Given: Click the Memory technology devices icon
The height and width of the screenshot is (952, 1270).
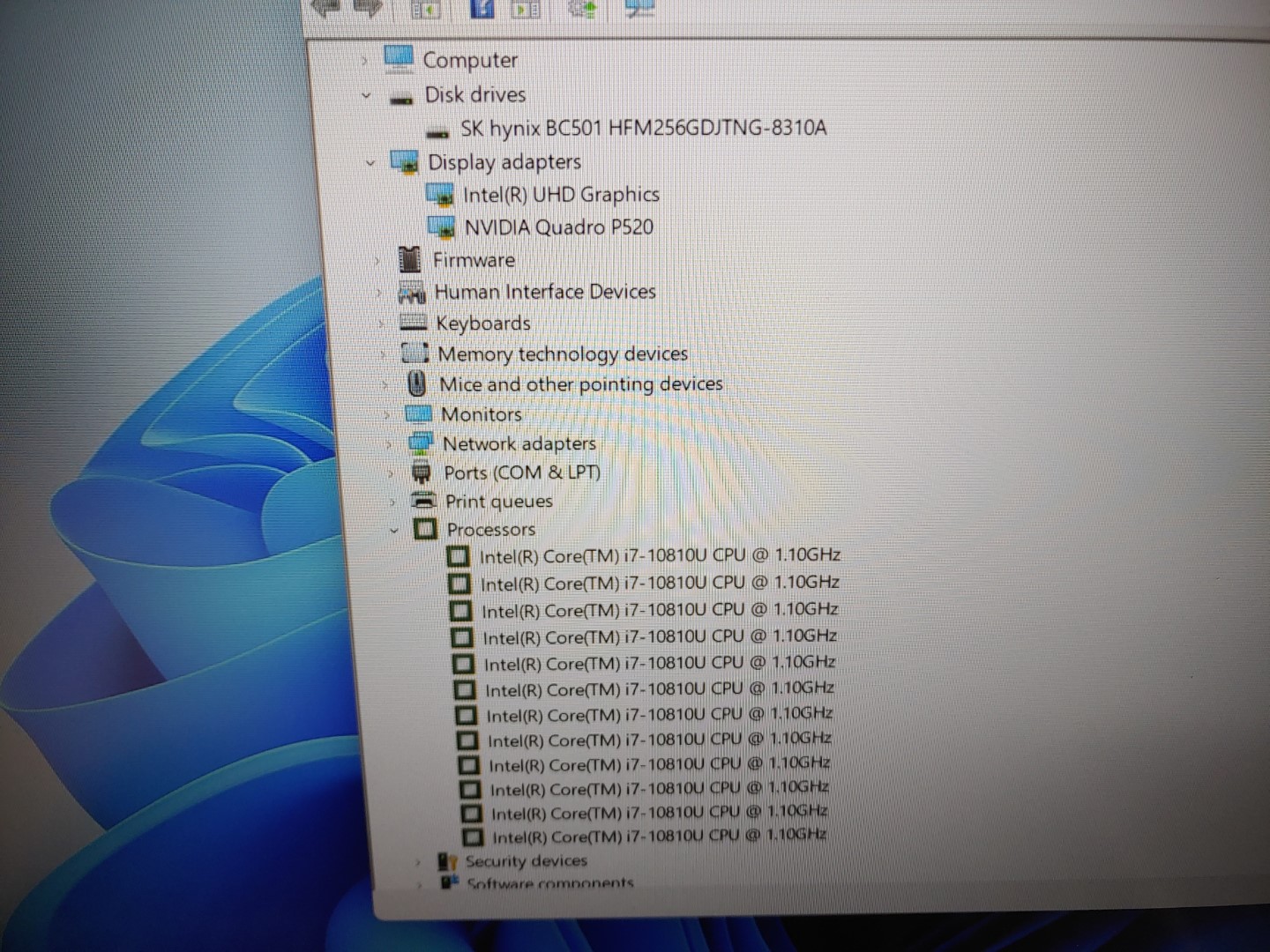Looking at the screenshot, I should (415, 353).
